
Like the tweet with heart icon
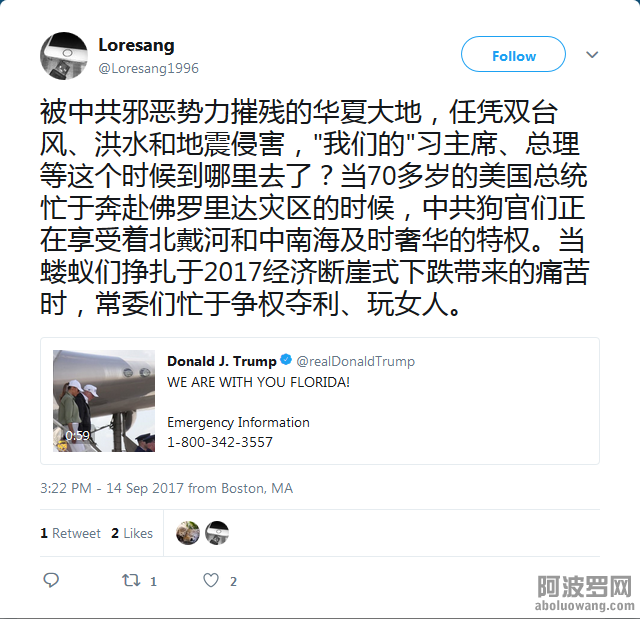coord(211,580)
